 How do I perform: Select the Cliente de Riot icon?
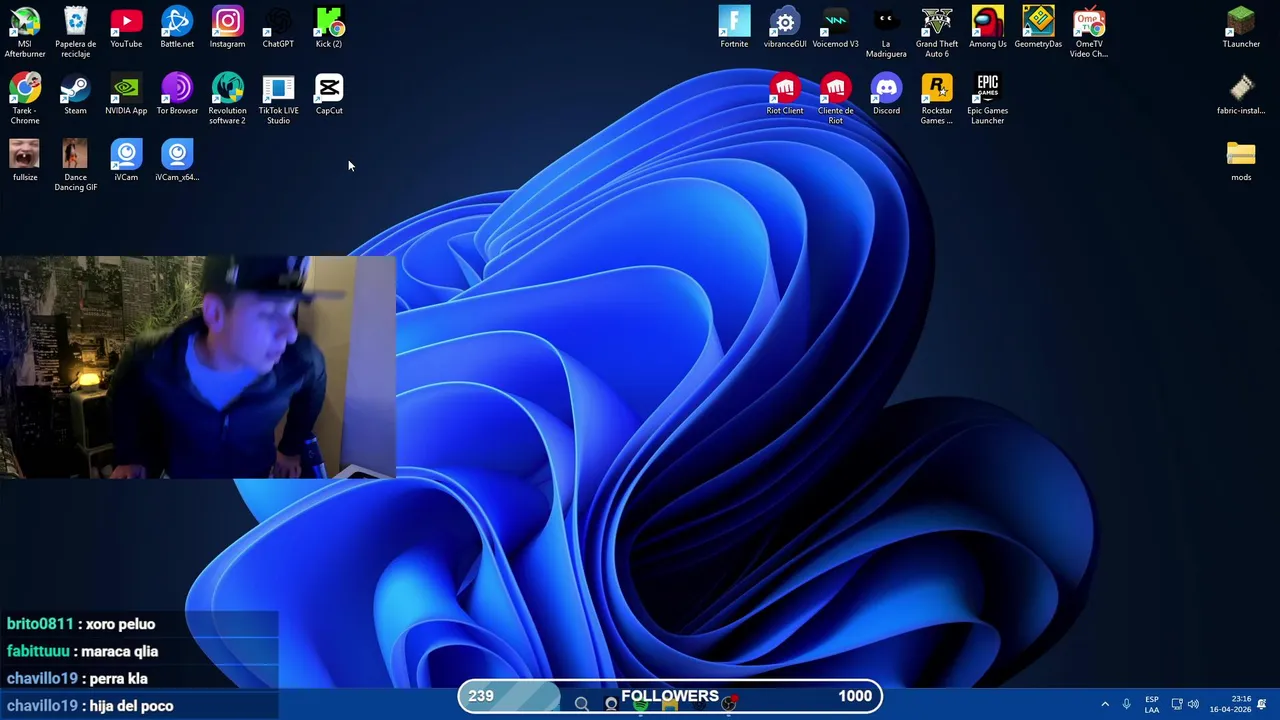pos(835,99)
